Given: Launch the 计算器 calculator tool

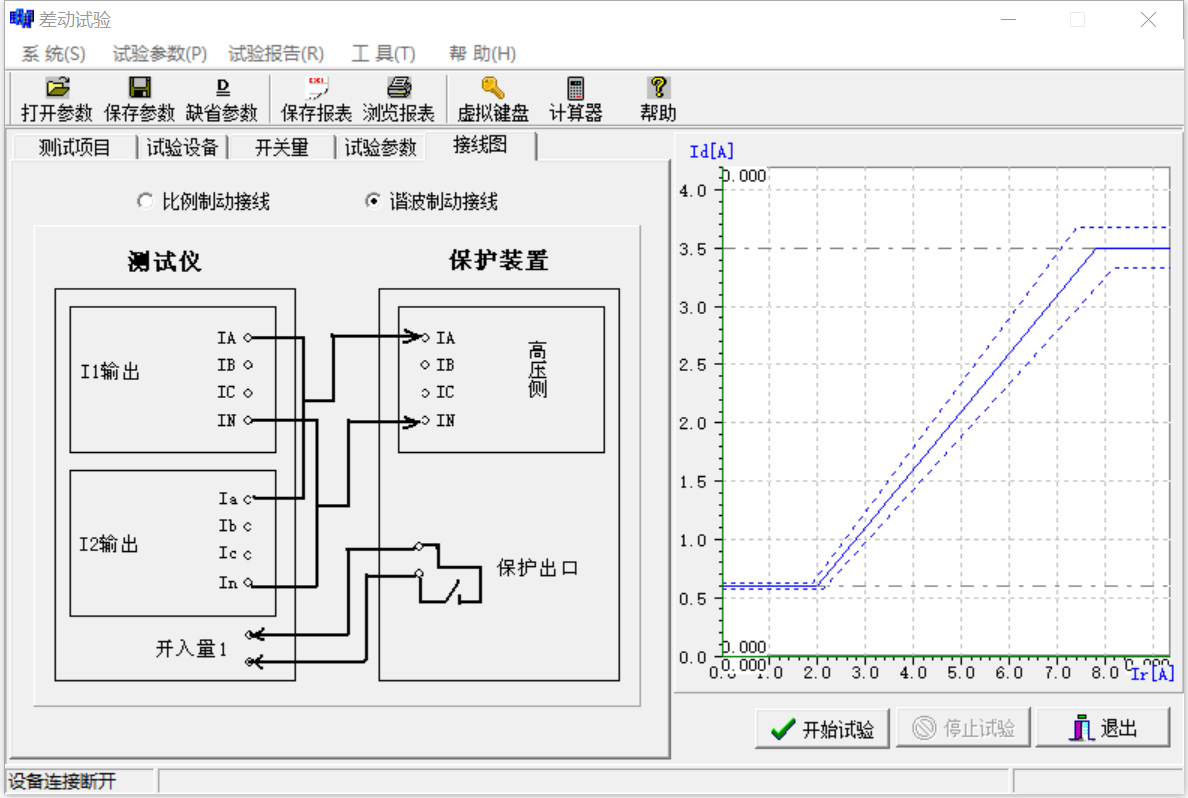Looking at the screenshot, I should (x=575, y=97).
